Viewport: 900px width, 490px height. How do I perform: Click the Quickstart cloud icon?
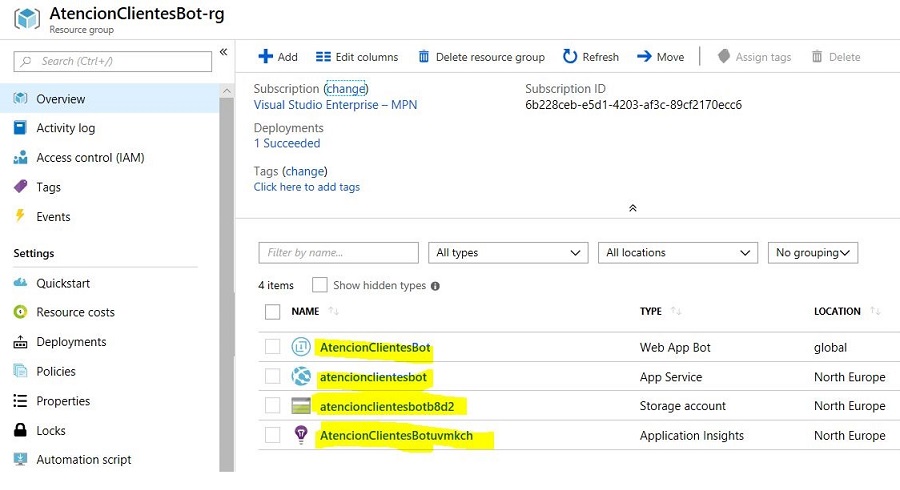point(20,282)
